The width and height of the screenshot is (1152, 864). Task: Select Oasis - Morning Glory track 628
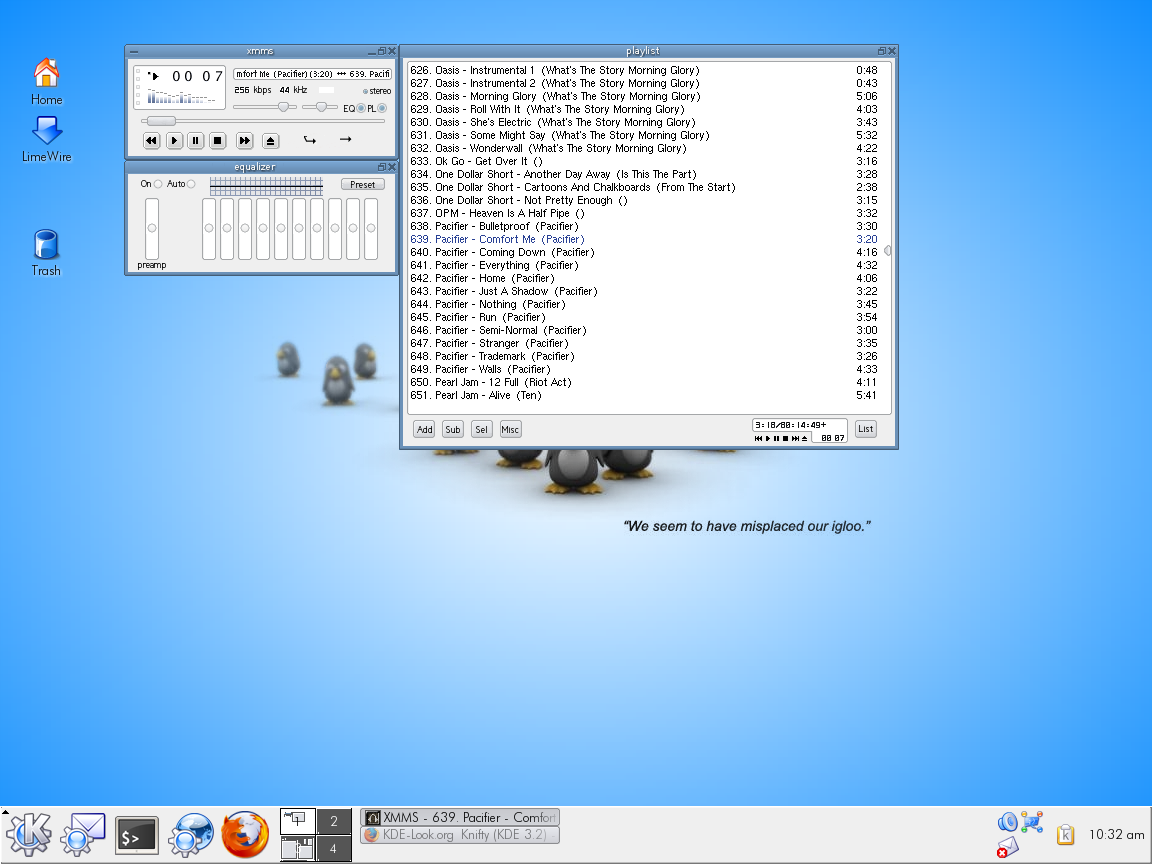[644, 96]
